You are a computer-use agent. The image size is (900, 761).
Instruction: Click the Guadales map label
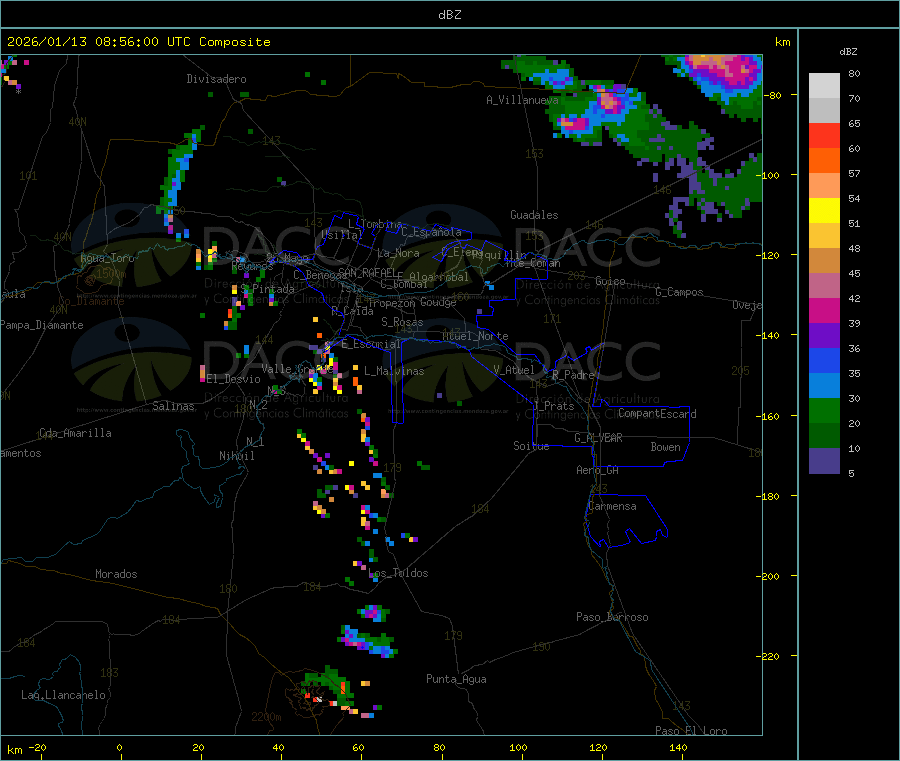coord(534,215)
